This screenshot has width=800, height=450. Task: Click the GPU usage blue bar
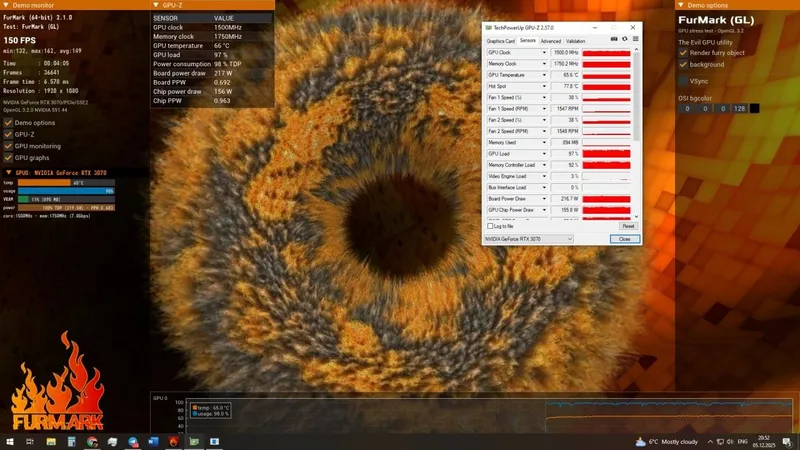coord(66,191)
